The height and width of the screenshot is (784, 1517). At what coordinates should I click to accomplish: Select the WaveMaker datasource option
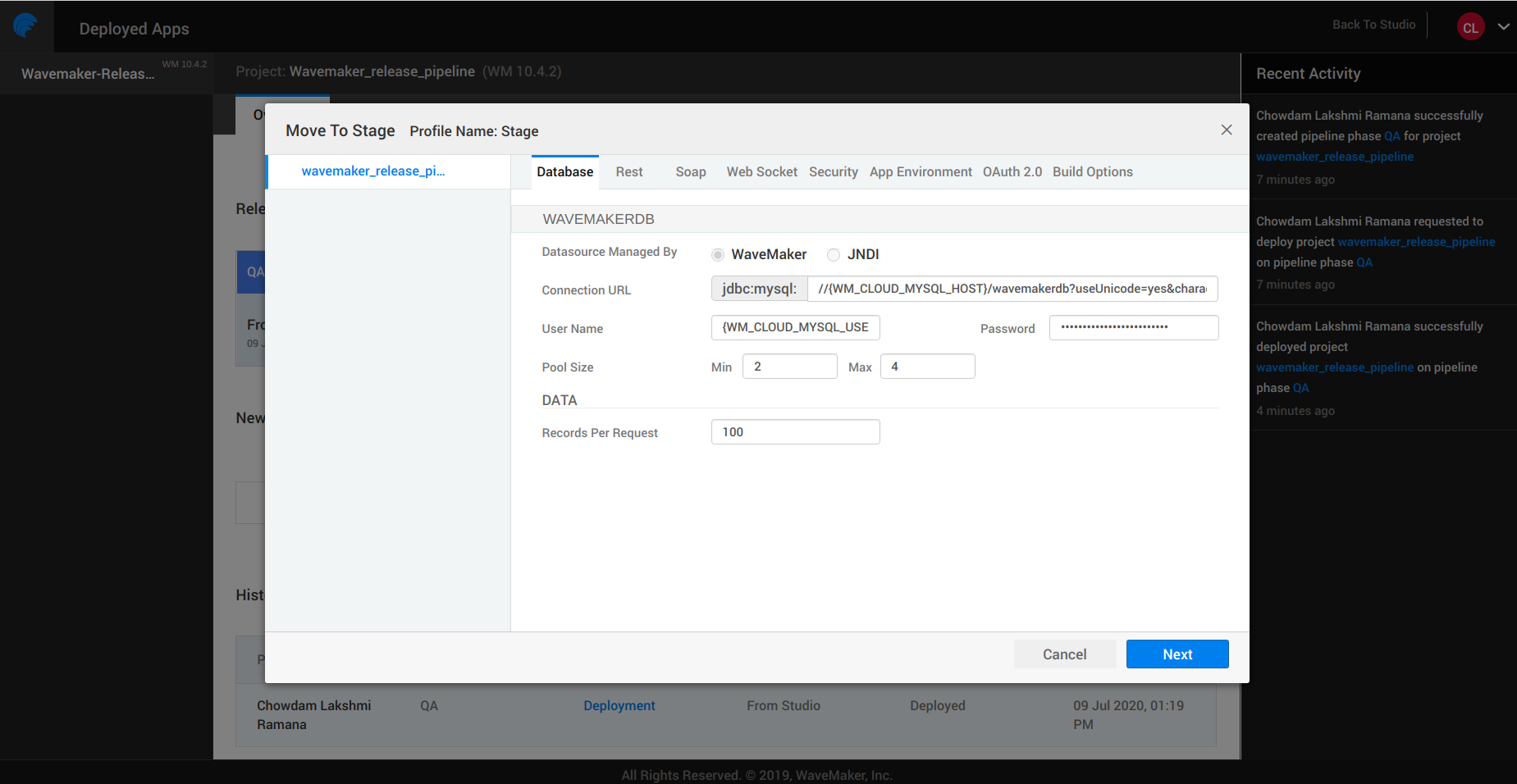[718, 254]
